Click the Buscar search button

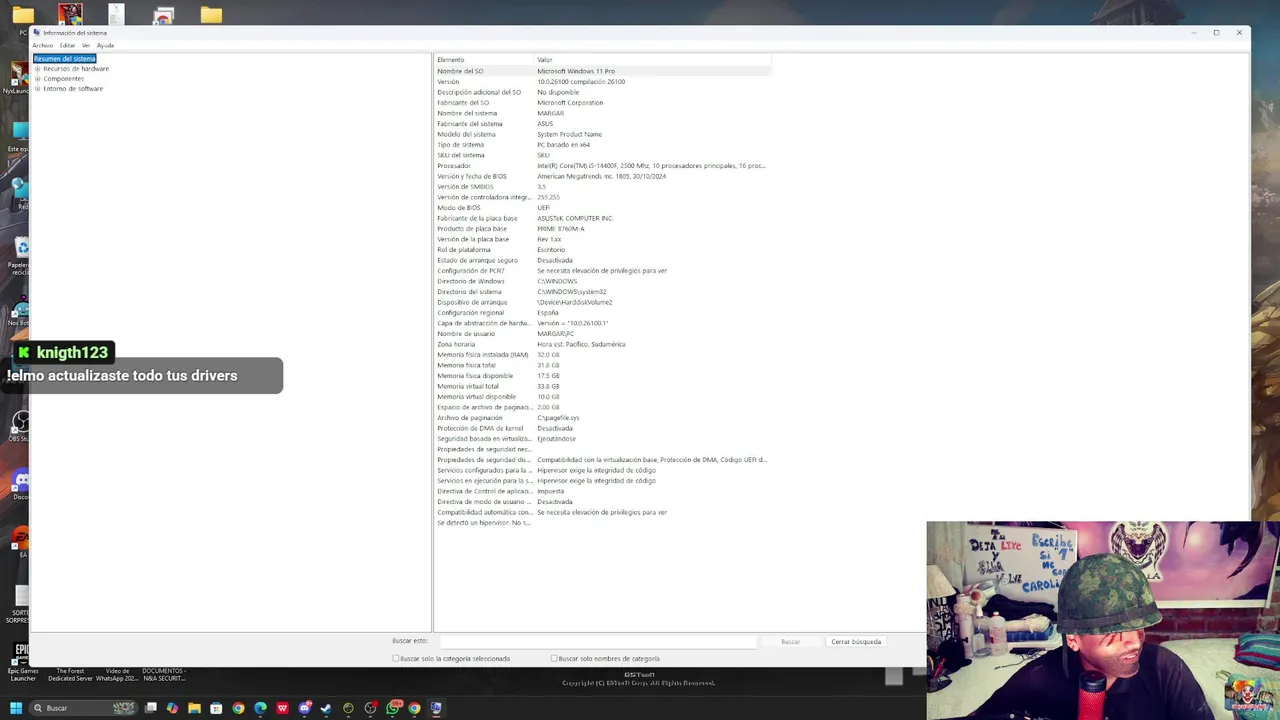coord(790,641)
